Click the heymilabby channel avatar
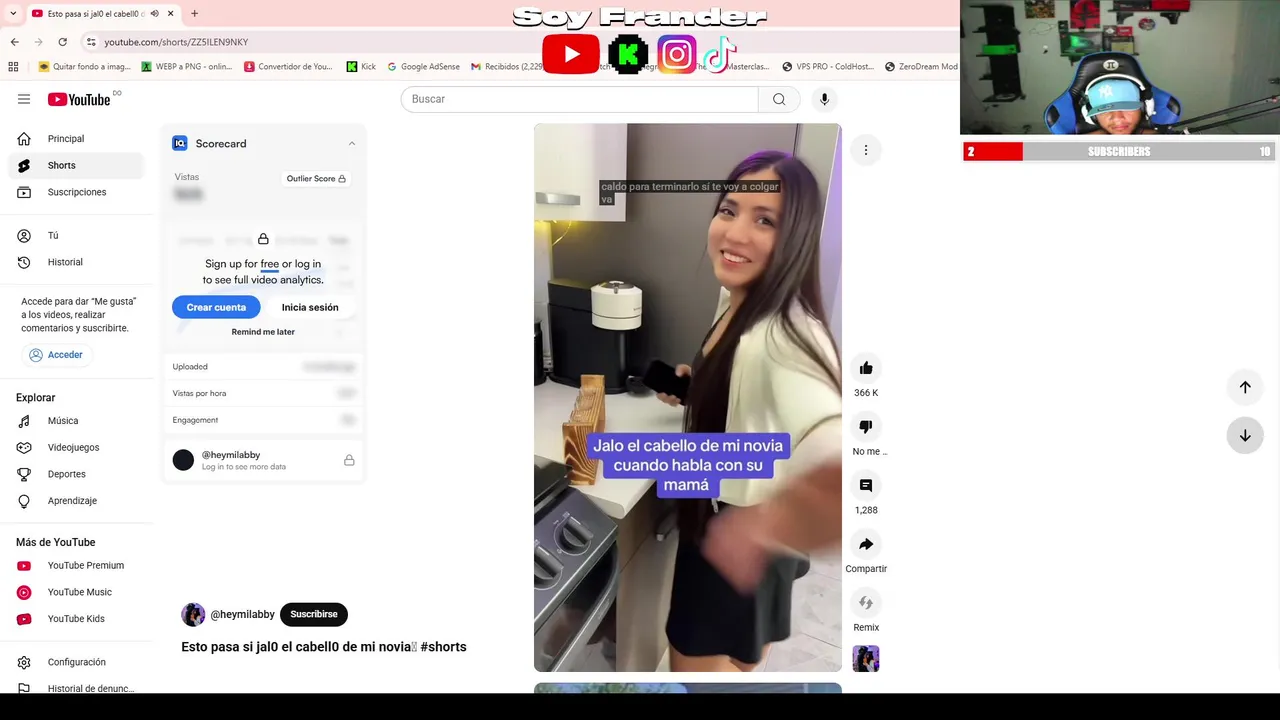The width and height of the screenshot is (1280, 720). (x=193, y=615)
